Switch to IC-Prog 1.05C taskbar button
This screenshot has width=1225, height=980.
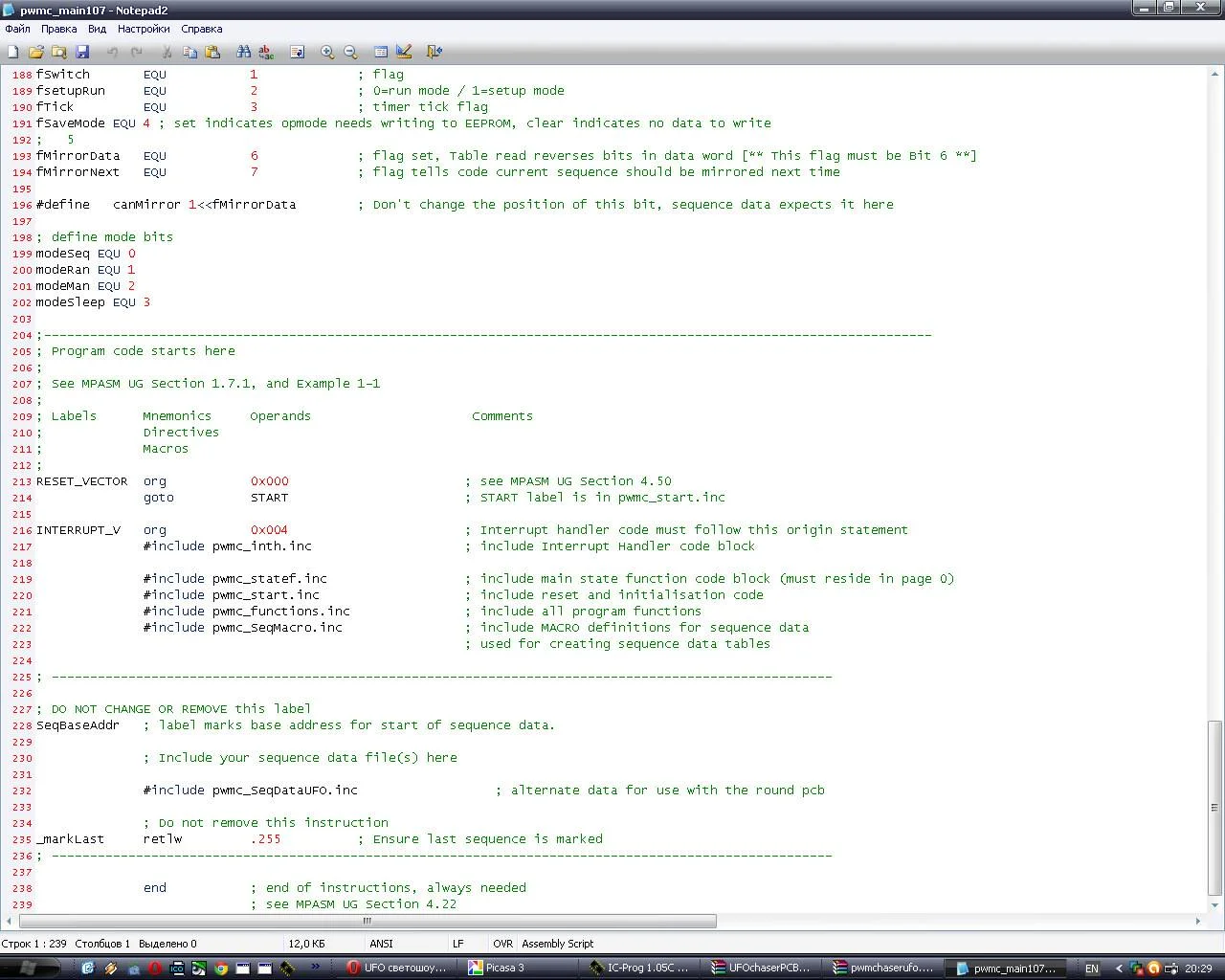[x=638, y=969]
